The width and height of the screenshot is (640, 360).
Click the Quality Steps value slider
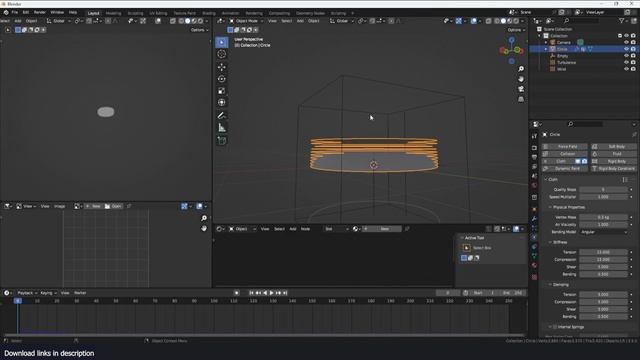604,189
